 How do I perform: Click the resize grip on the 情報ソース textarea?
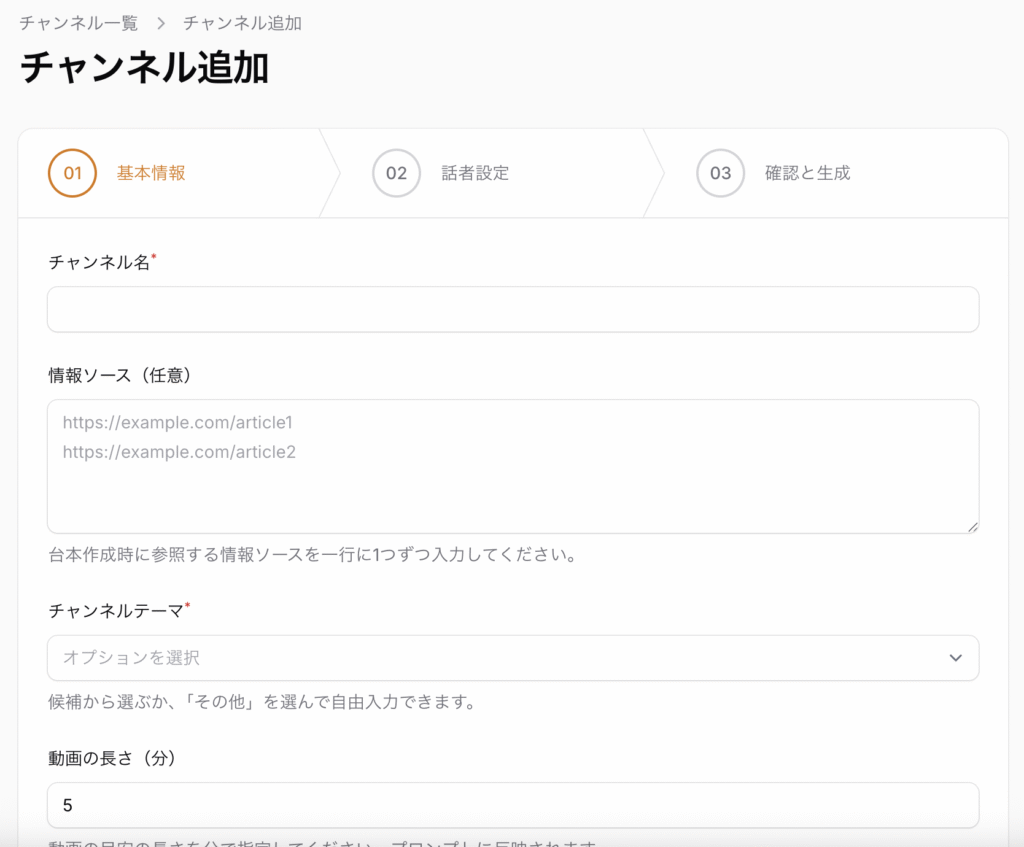click(972, 526)
